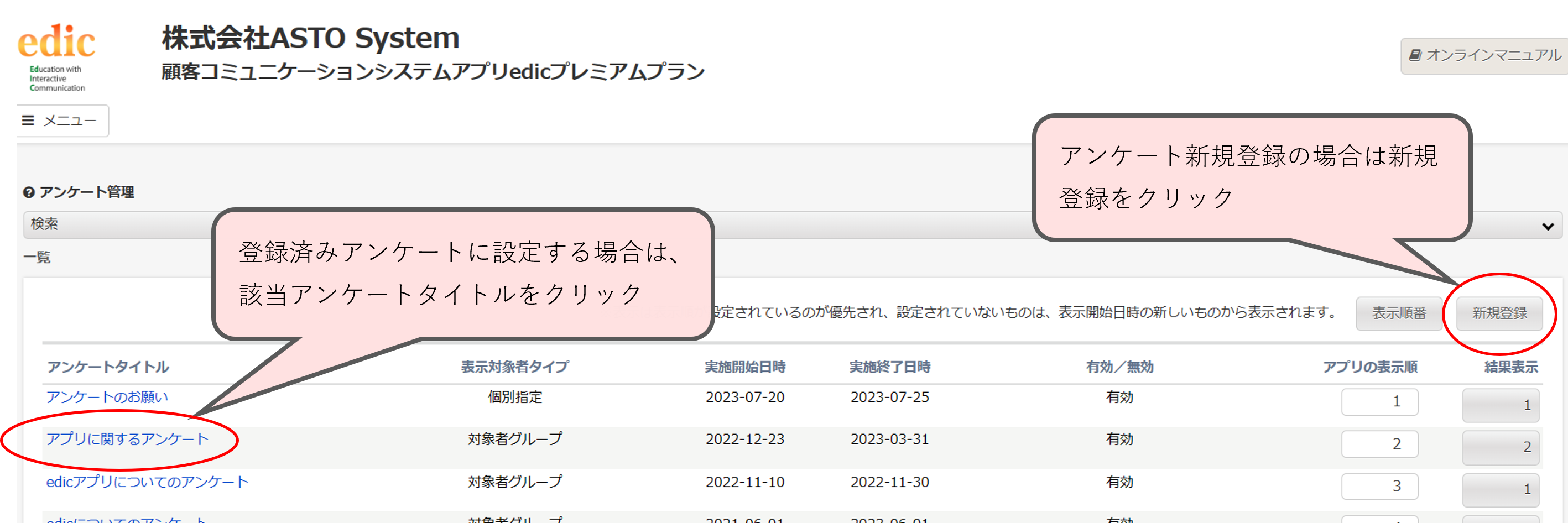
Task: Click the 株式会社ASTO System title
Action: tap(310, 38)
